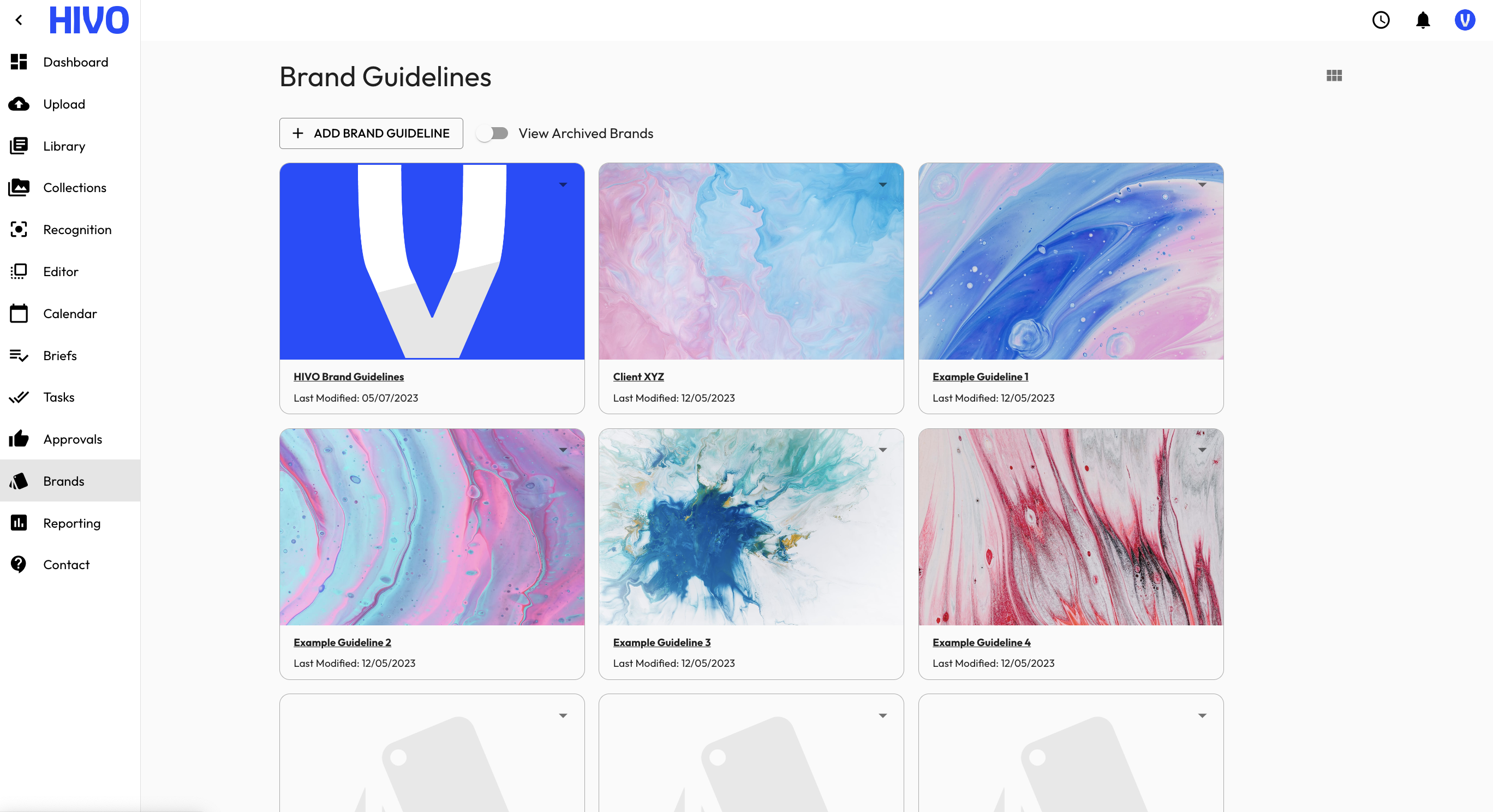Expand HIVO Brand Guidelines card dropdown
1493x812 pixels.
pyautogui.click(x=563, y=185)
